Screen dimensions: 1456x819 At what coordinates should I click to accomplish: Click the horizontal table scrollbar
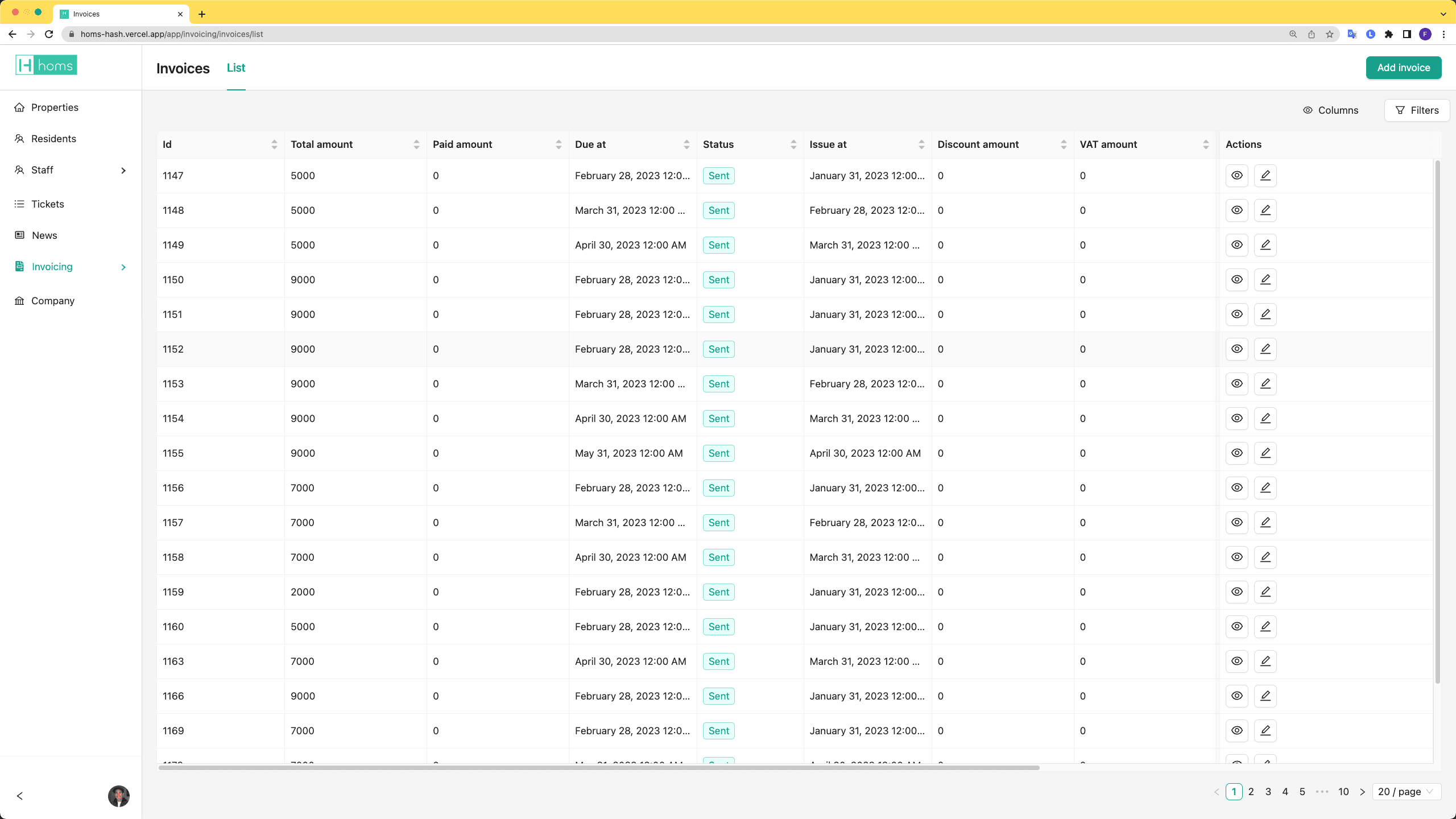click(x=598, y=768)
